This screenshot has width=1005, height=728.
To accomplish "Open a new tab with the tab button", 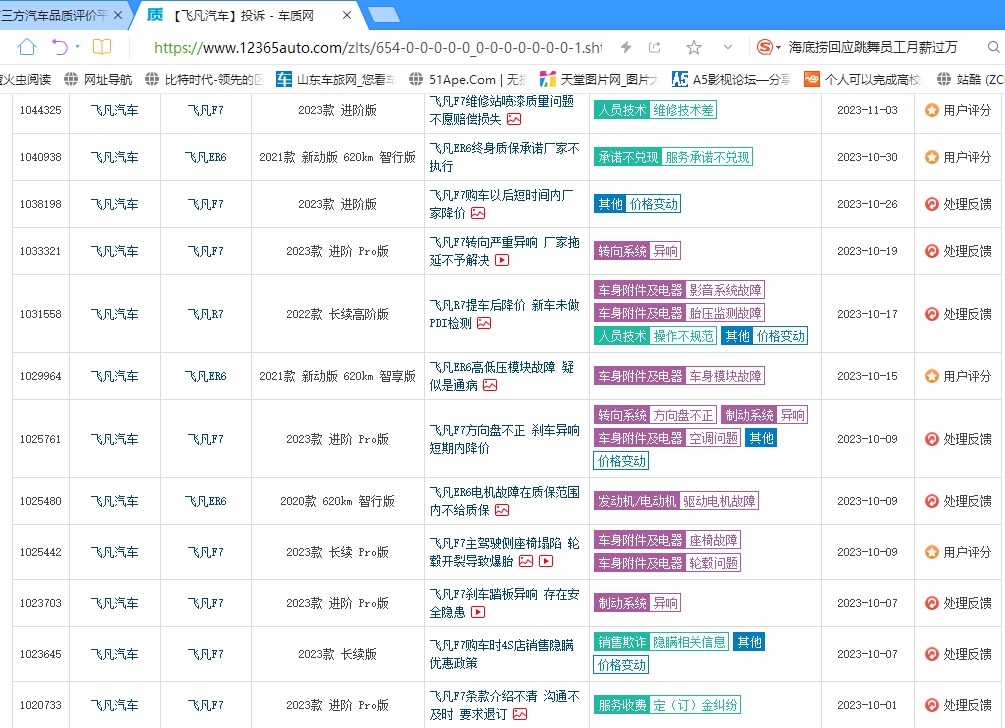I will 384,15.
